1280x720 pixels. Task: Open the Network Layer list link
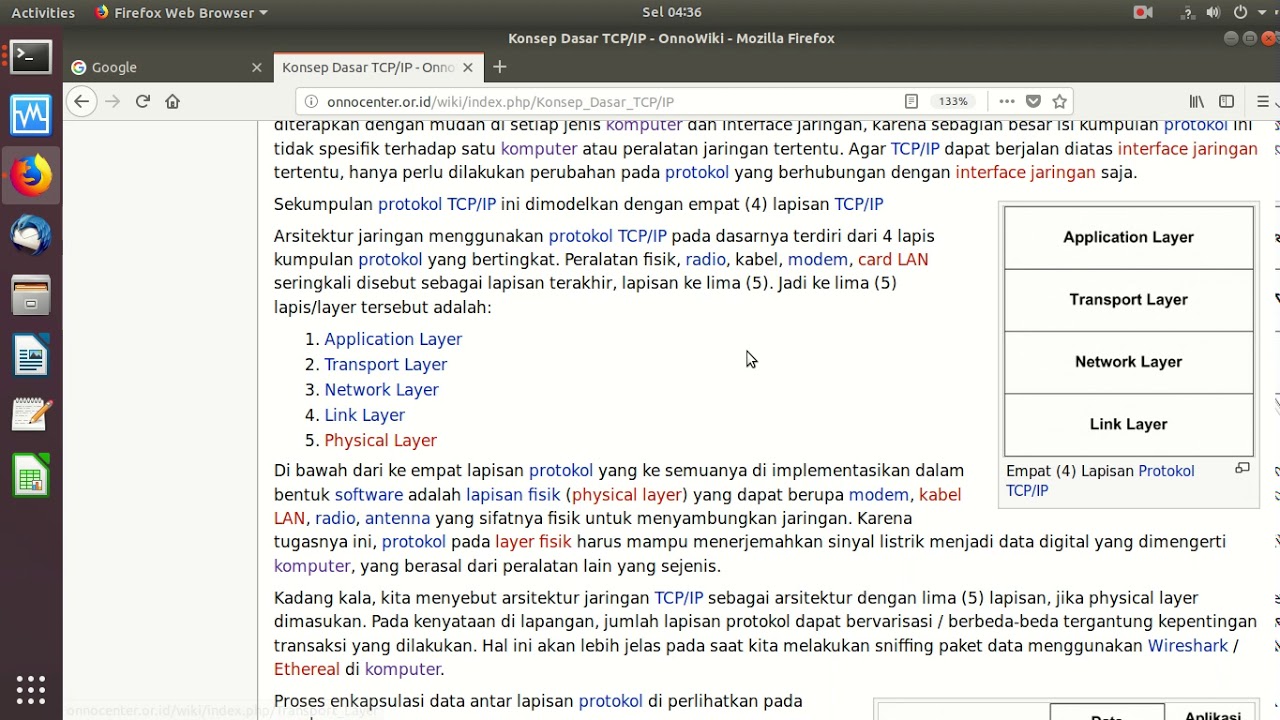point(381,390)
